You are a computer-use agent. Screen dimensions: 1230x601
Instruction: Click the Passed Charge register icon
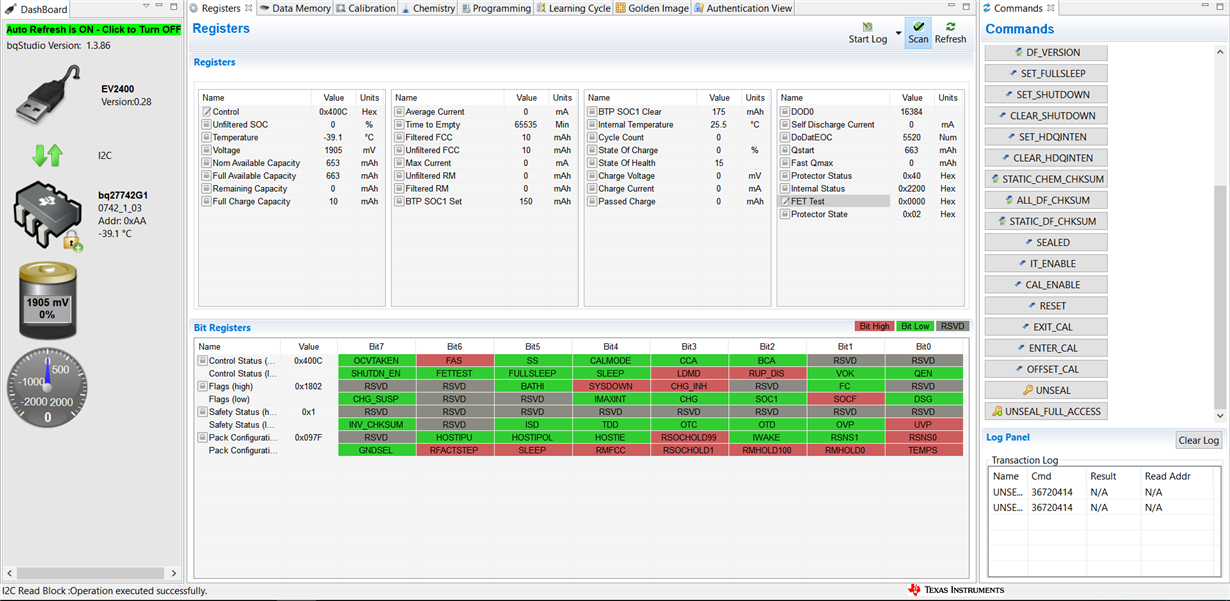592,201
